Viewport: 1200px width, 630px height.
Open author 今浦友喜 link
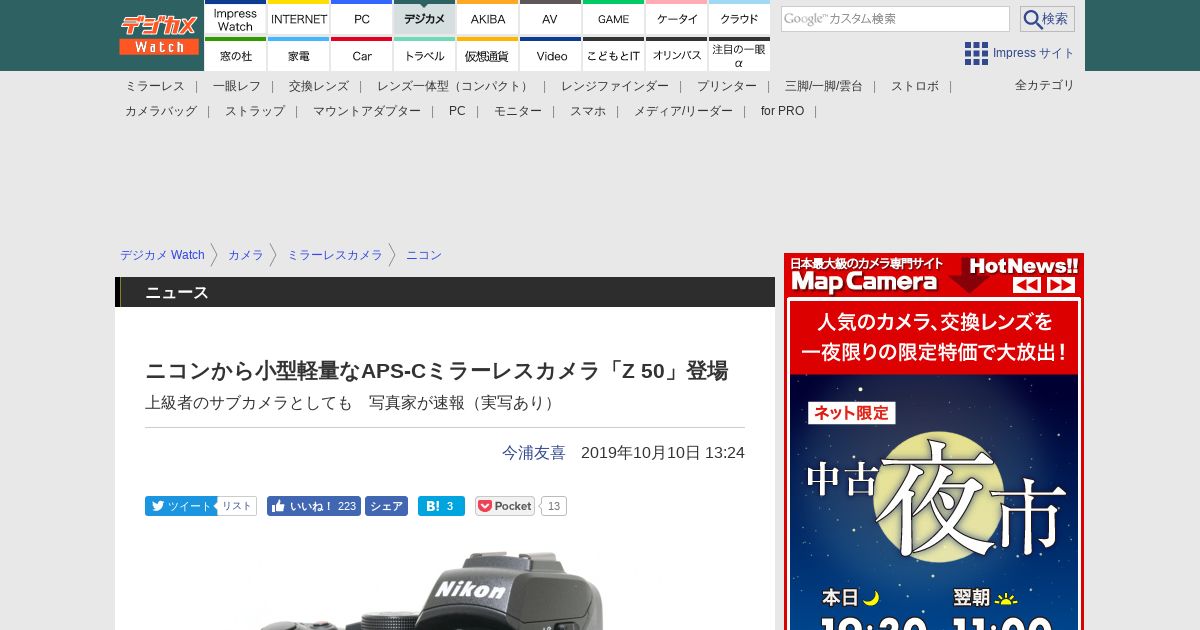534,452
